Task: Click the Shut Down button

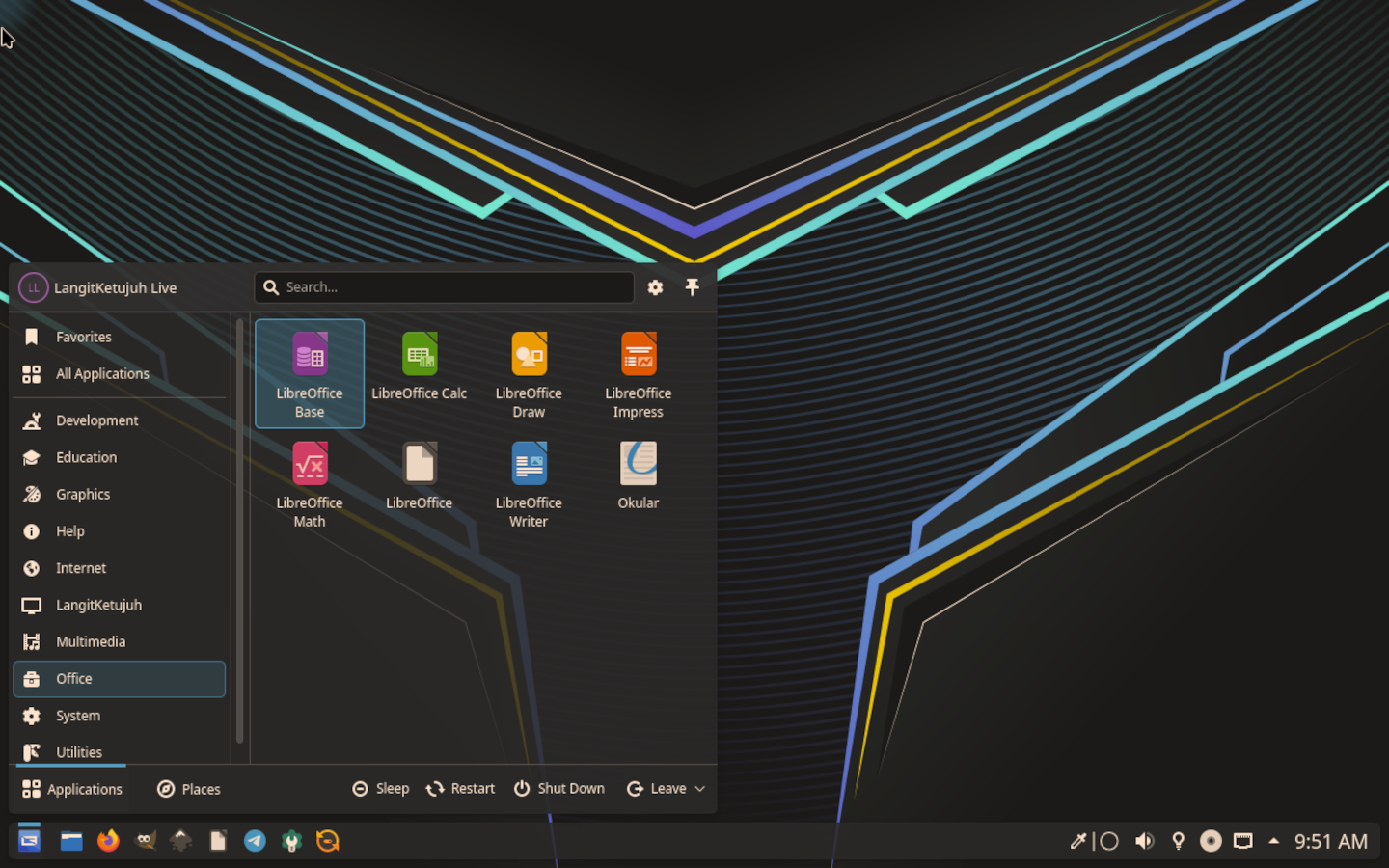Action: tap(559, 789)
